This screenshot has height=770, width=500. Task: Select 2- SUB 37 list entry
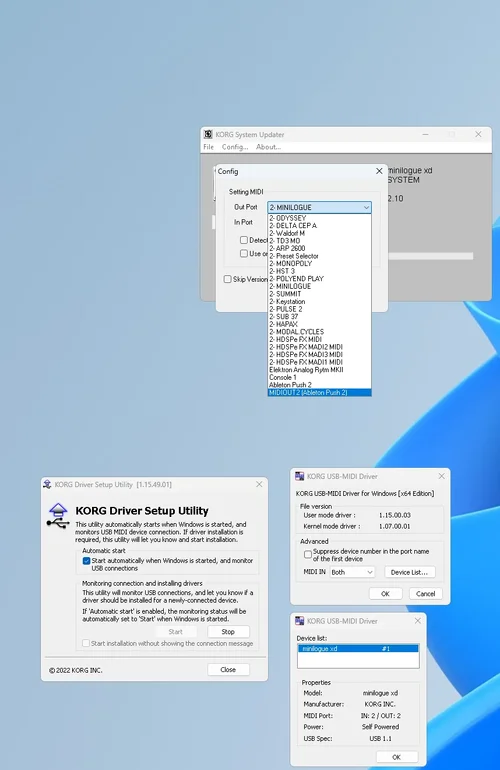point(319,317)
